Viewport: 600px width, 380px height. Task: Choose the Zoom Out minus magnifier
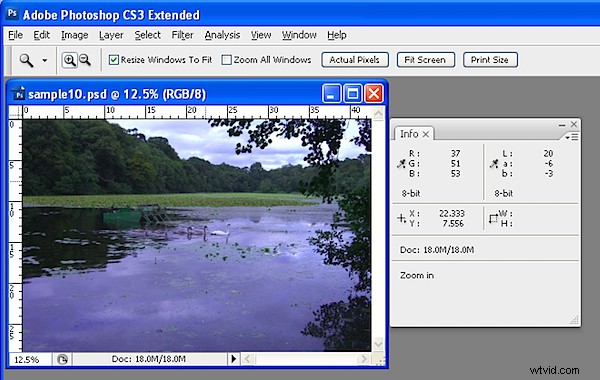(x=85, y=60)
